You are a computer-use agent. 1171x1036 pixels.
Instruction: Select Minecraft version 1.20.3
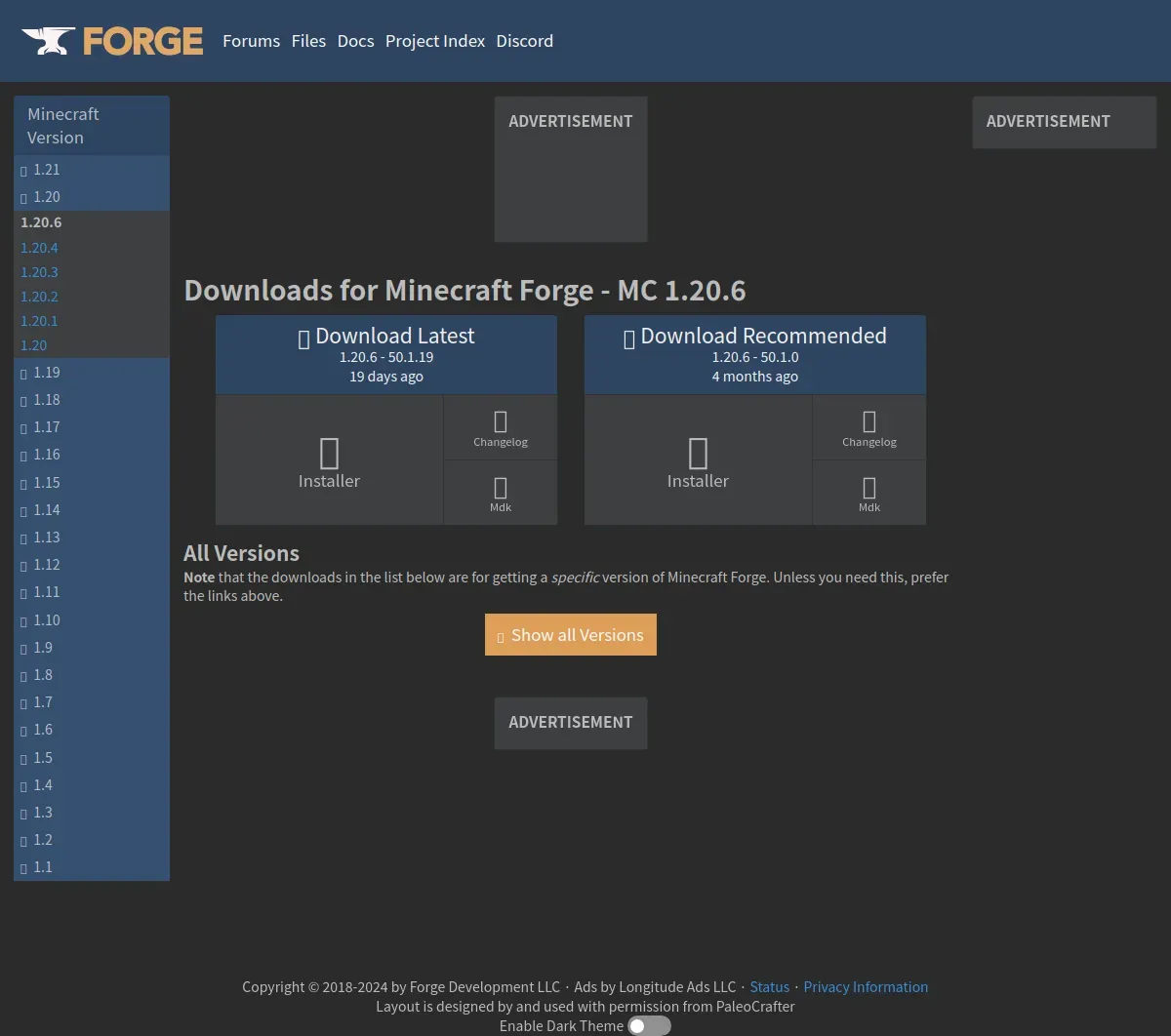point(39,272)
